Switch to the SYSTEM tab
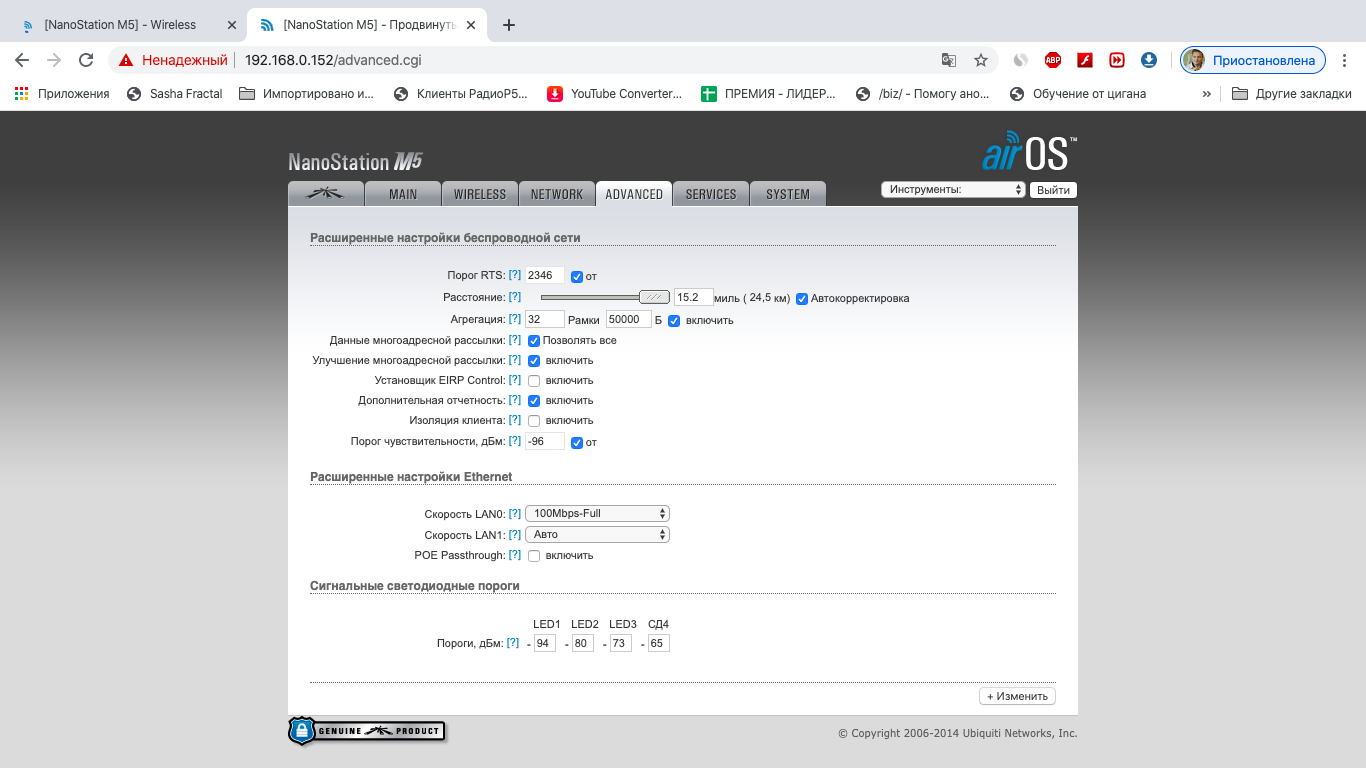The width and height of the screenshot is (1366, 768). [x=788, y=194]
